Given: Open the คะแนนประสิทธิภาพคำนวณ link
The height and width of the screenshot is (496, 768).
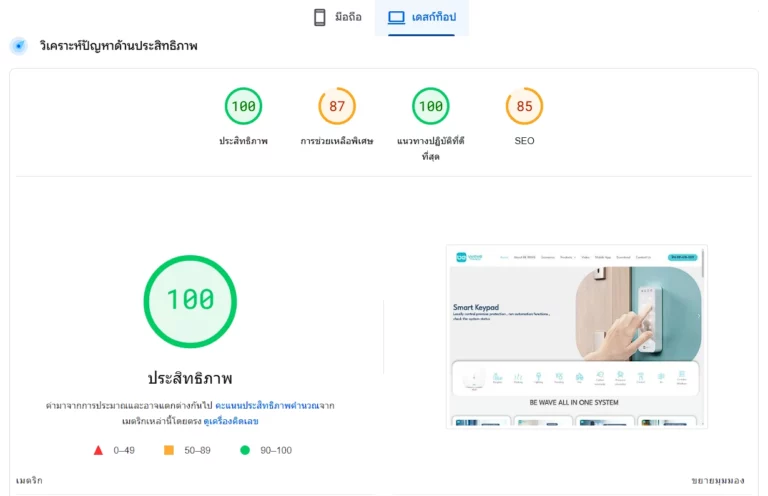Looking at the screenshot, I should pyautogui.click(x=267, y=405).
